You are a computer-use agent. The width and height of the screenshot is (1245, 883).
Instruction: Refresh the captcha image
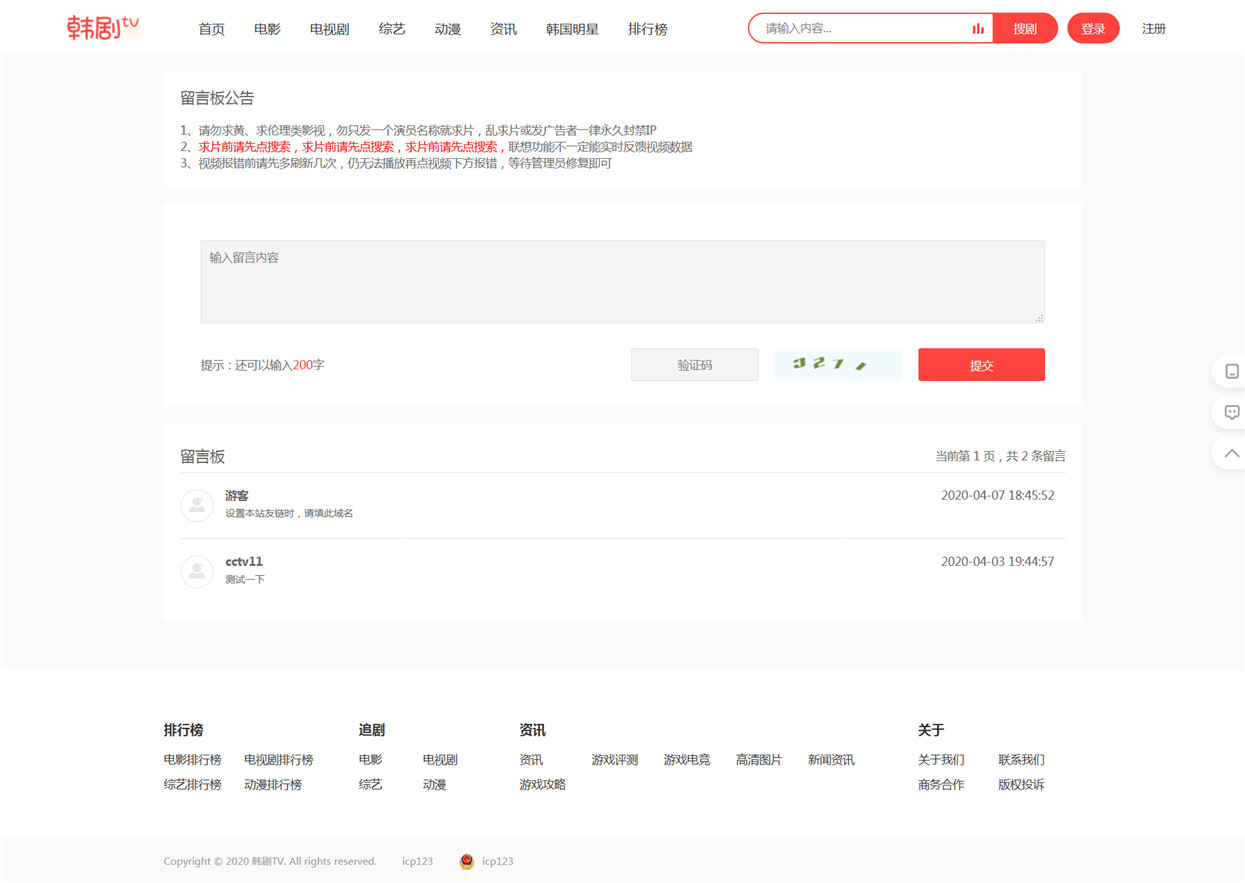pyautogui.click(x=838, y=364)
